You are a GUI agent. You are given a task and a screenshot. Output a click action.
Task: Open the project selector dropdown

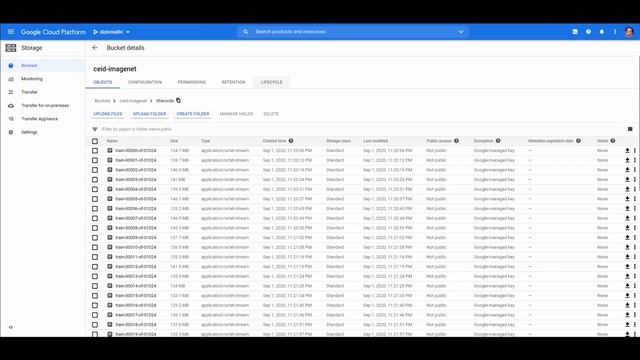click(111, 32)
